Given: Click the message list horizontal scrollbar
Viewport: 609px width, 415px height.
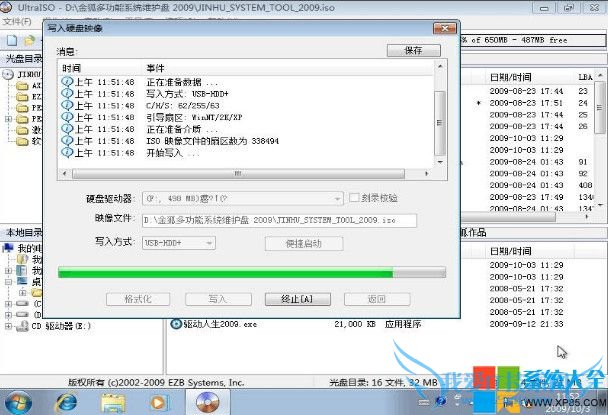Looking at the screenshot, I should 245,173.
